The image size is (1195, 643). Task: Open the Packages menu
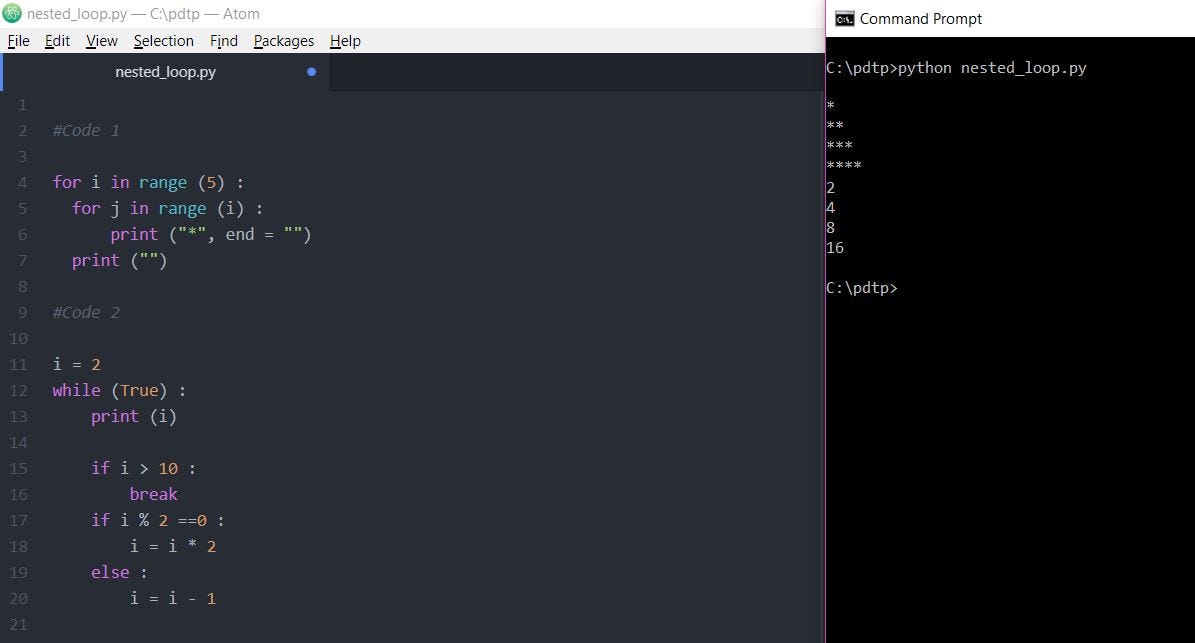point(283,41)
